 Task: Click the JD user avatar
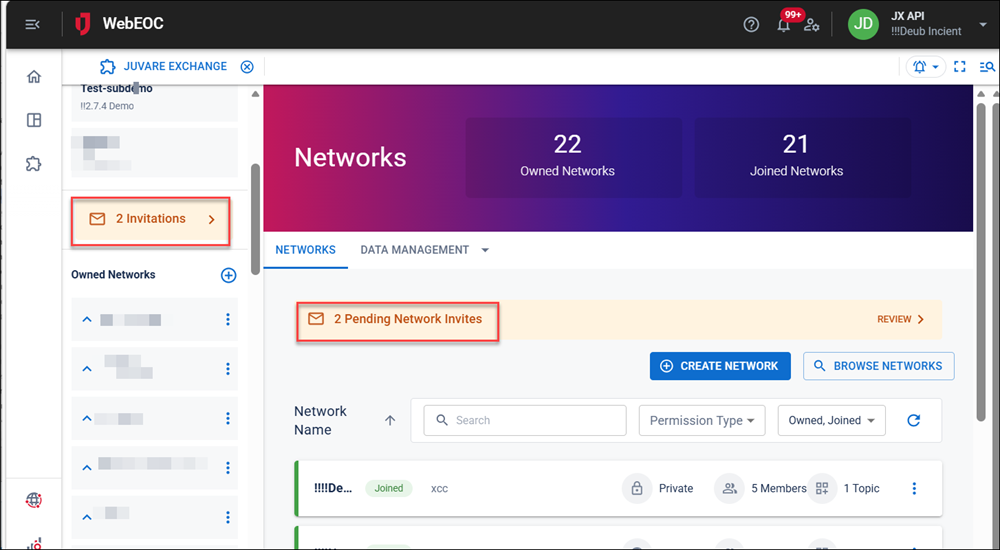863,24
